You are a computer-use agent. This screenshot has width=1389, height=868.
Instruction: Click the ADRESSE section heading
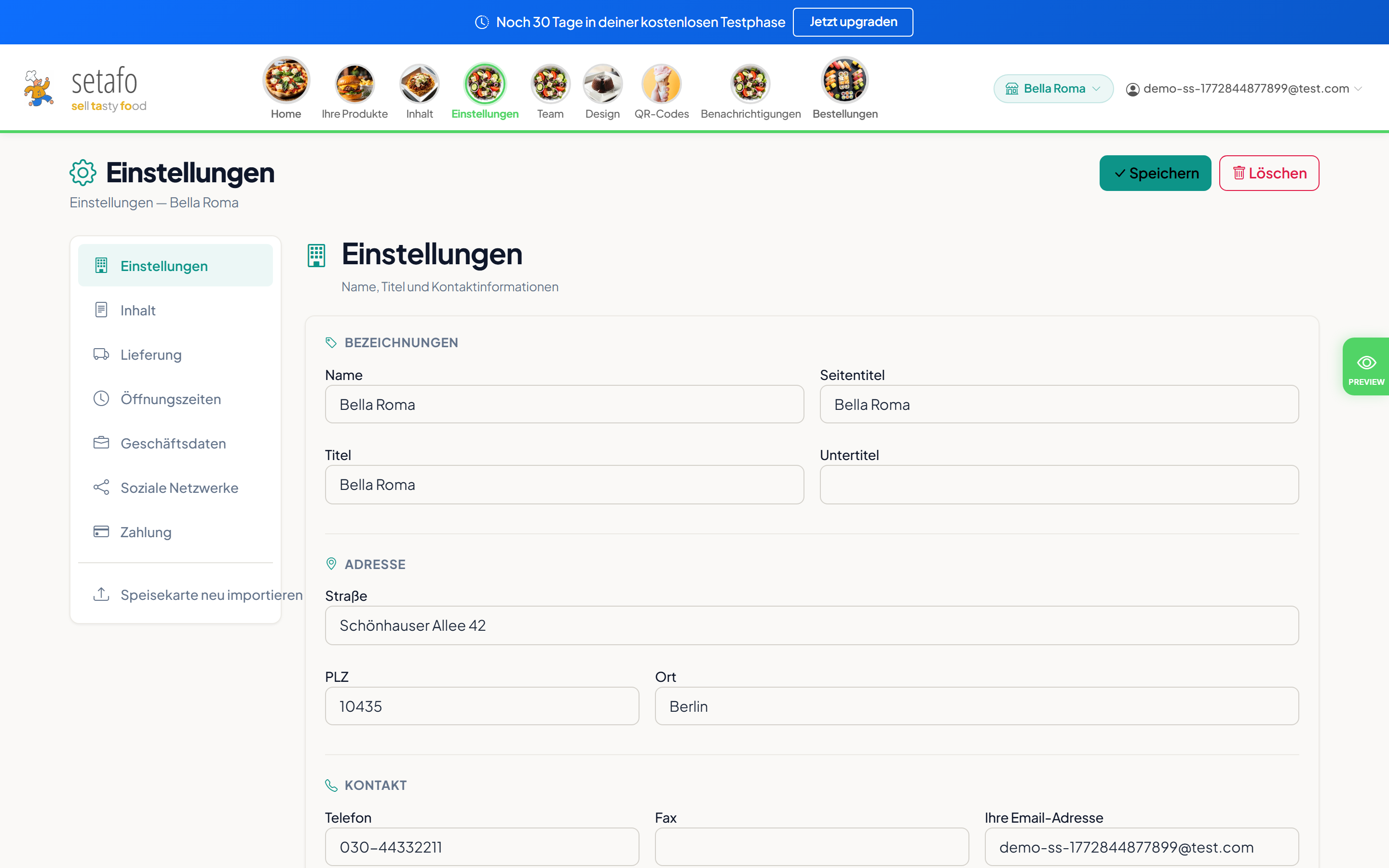tap(375, 564)
